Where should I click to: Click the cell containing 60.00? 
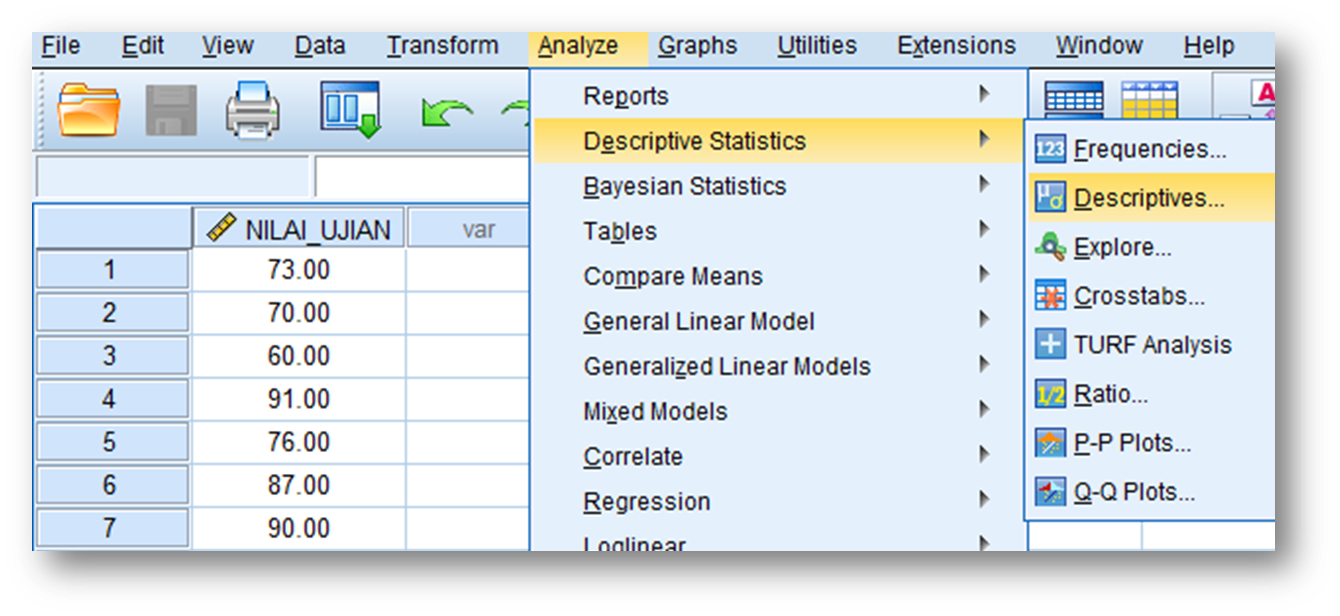pos(299,356)
